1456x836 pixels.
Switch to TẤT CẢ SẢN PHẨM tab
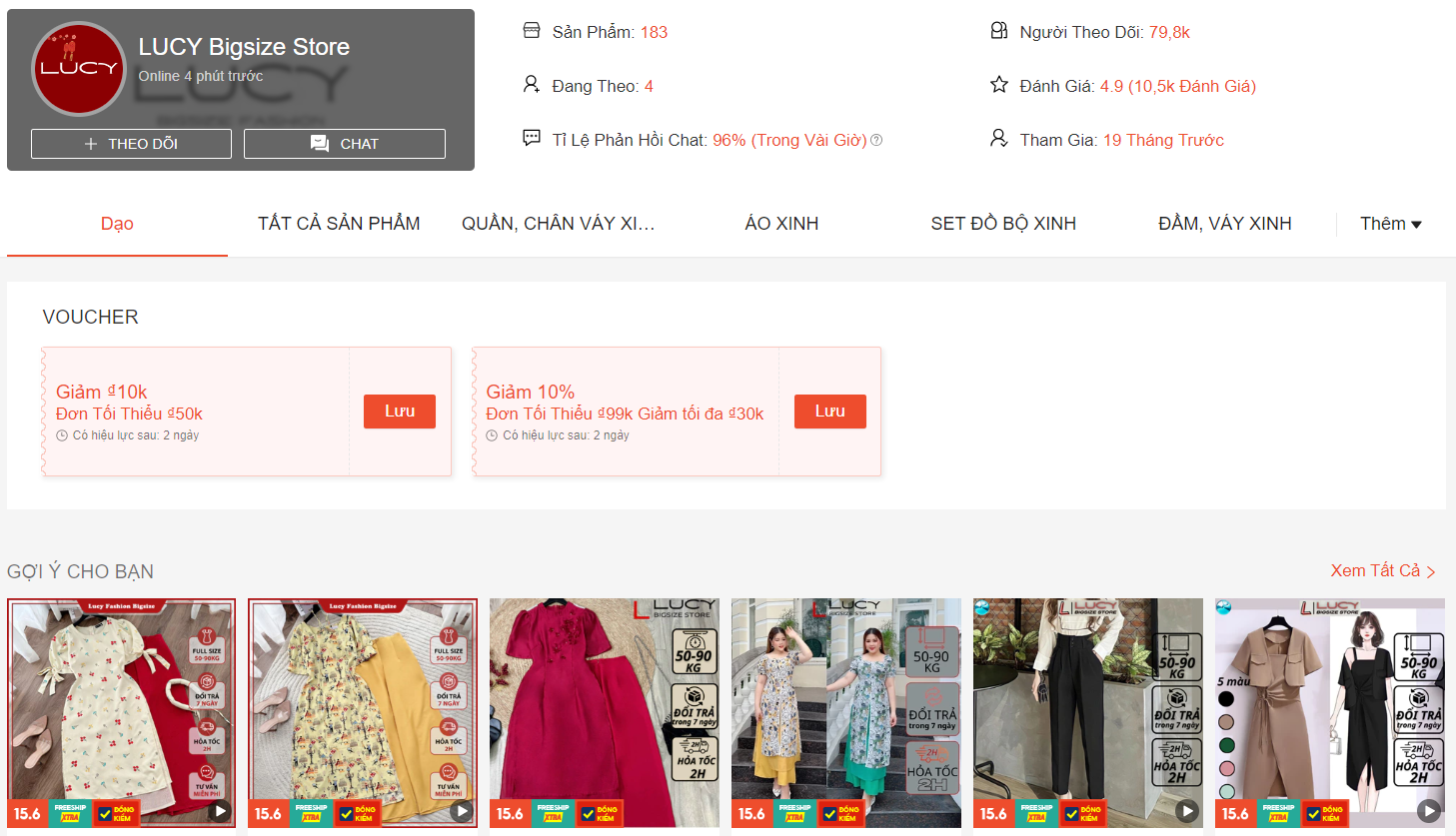coord(339,224)
